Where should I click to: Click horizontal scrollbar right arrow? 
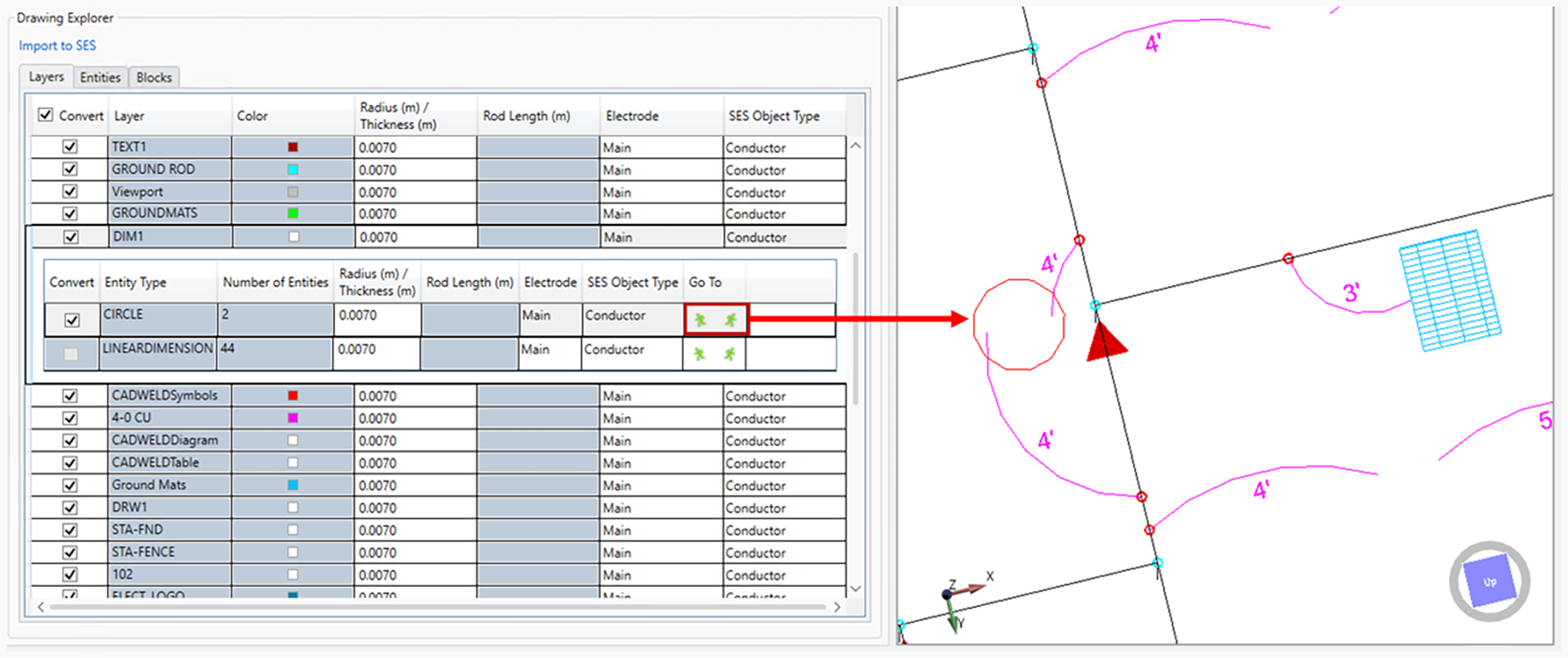[838, 607]
